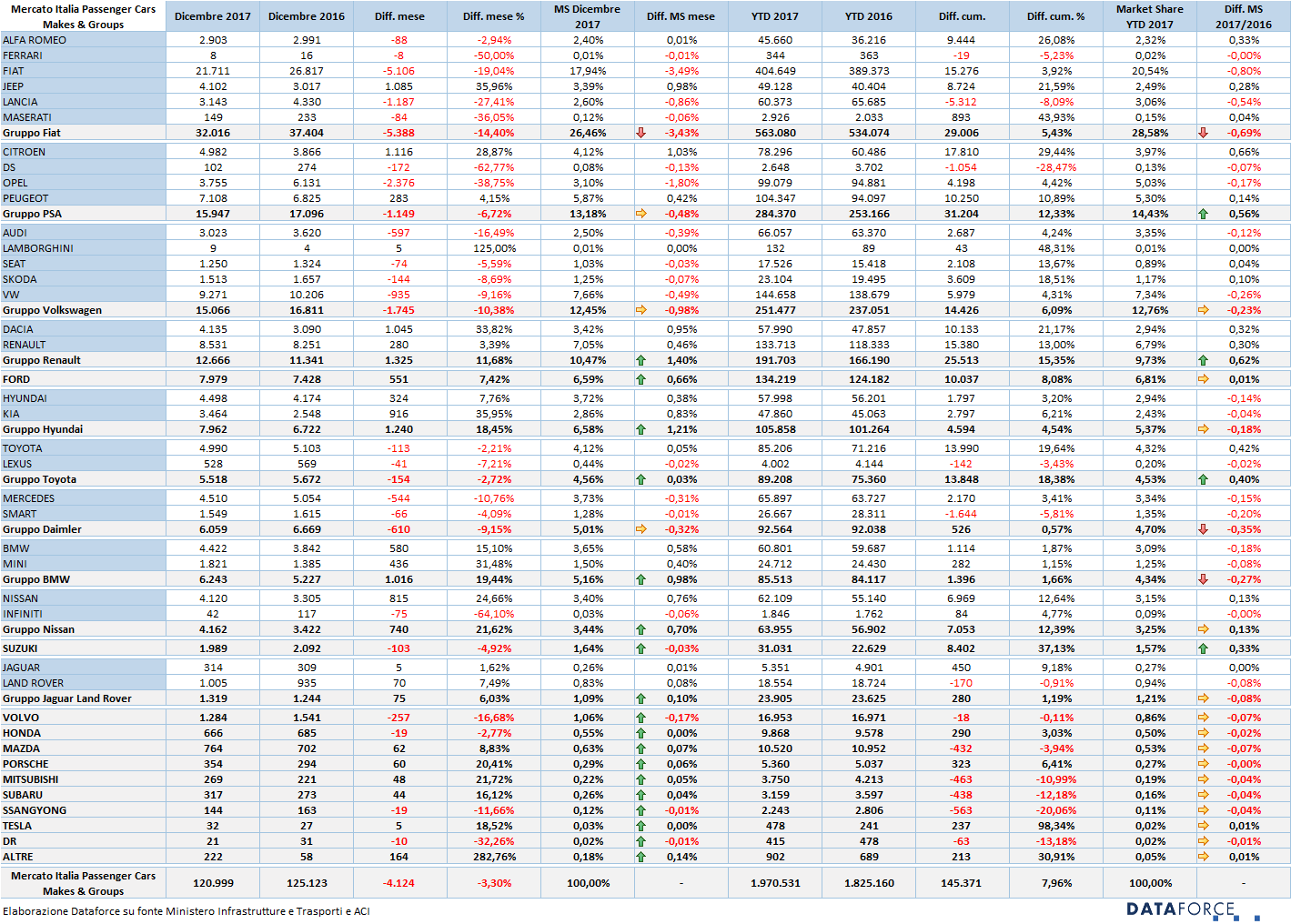Viewport: 1291px width, 924px height.
Task: Select the Diff. cum. % column header
Action: (1056, 16)
